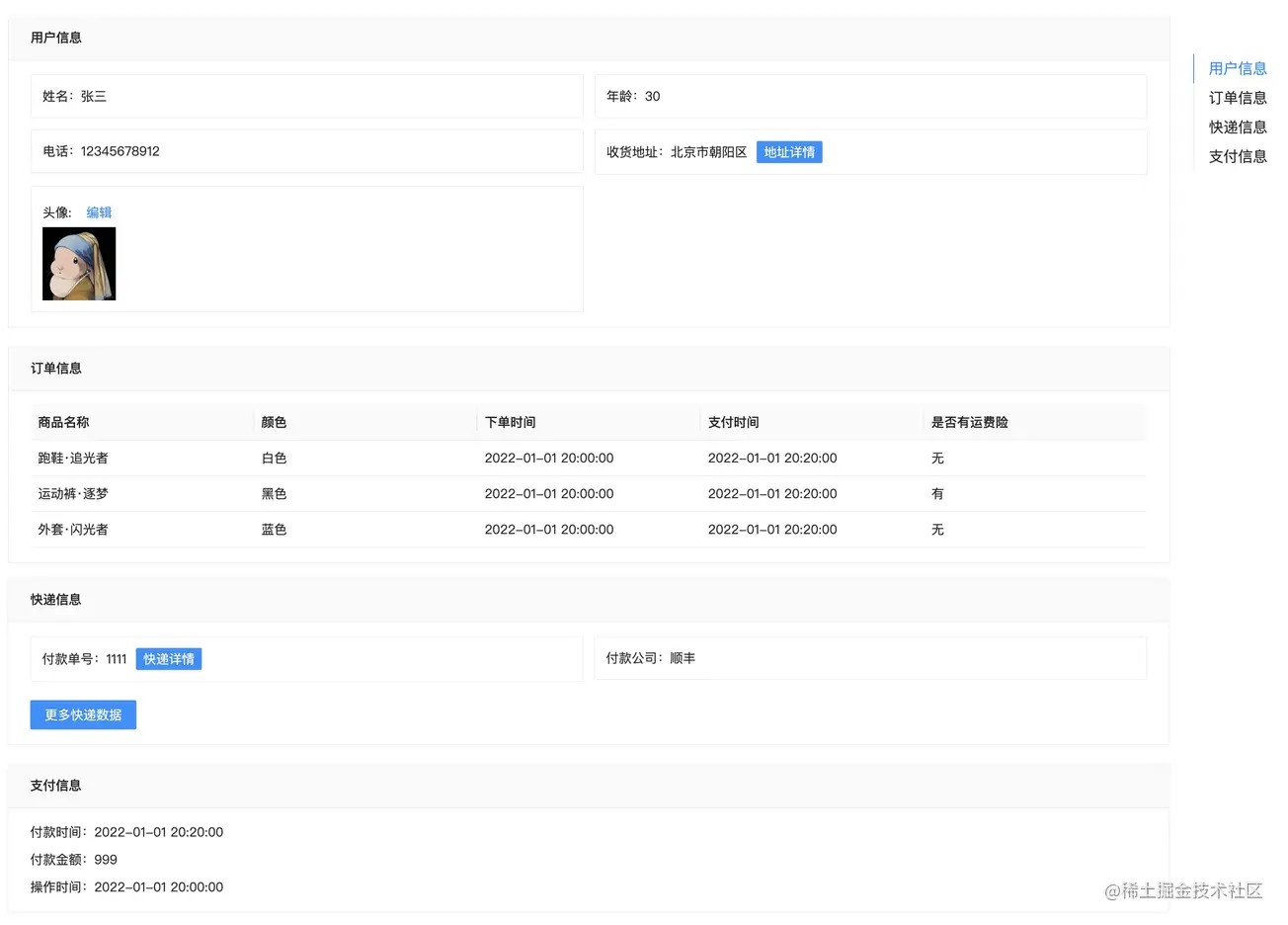Viewport: 1288px width, 925px height.
Task: Click the 操作时间 value line
Action: [x=126, y=887]
